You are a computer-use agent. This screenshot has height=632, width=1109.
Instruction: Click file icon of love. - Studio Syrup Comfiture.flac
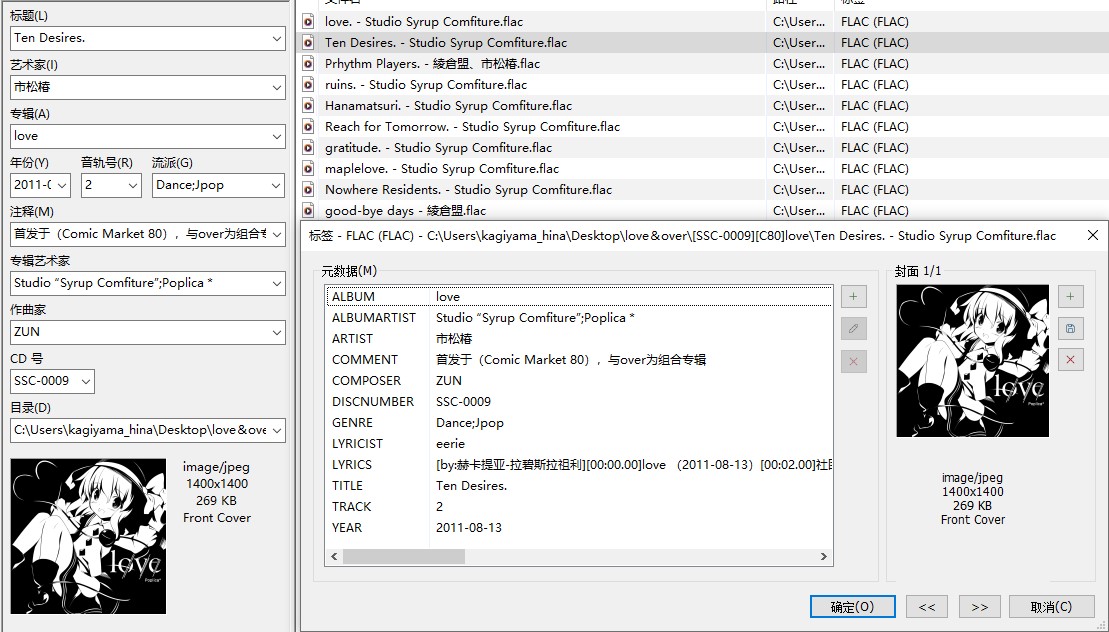click(x=308, y=21)
